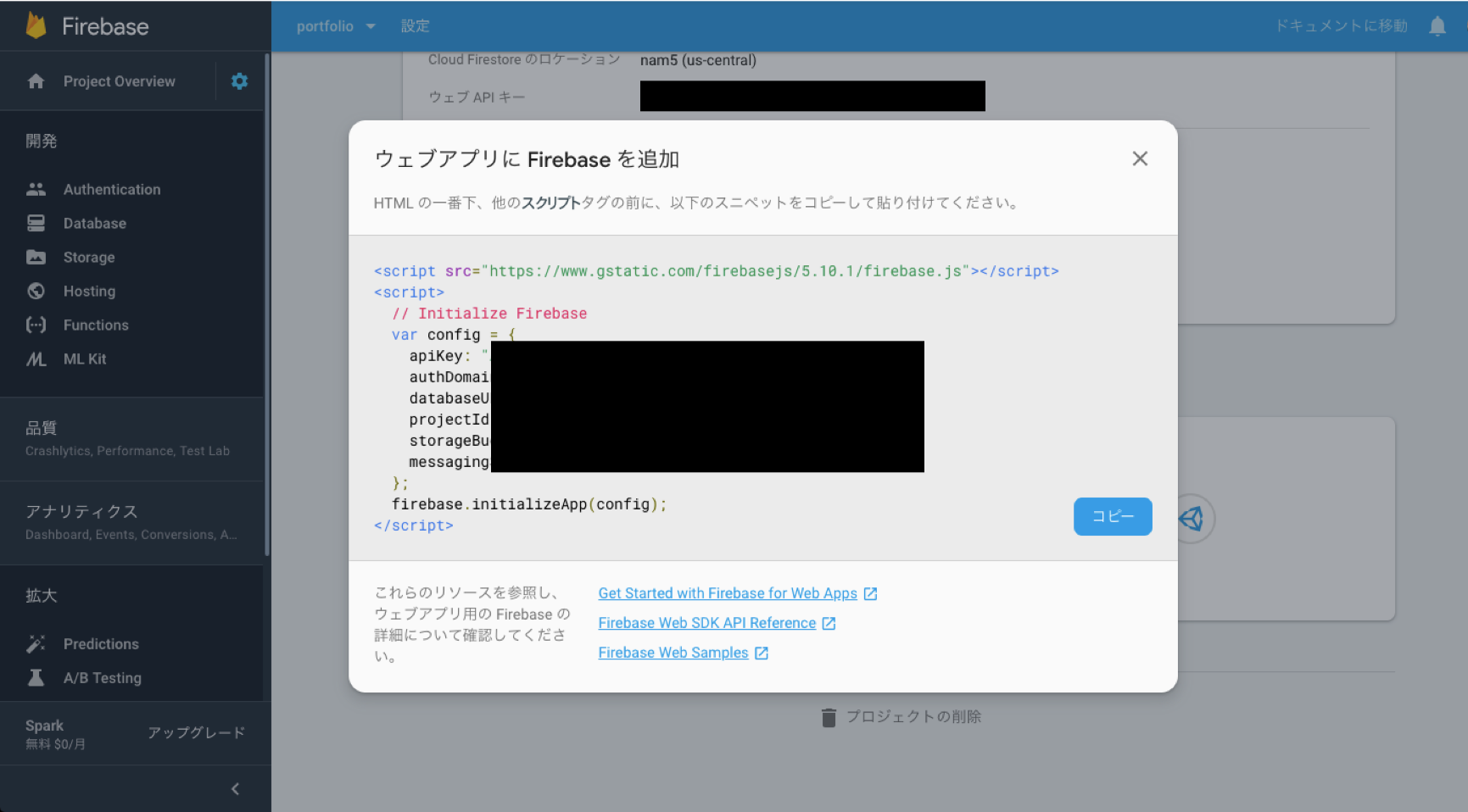Open Get Started with Firebase for Web Apps

(x=728, y=593)
